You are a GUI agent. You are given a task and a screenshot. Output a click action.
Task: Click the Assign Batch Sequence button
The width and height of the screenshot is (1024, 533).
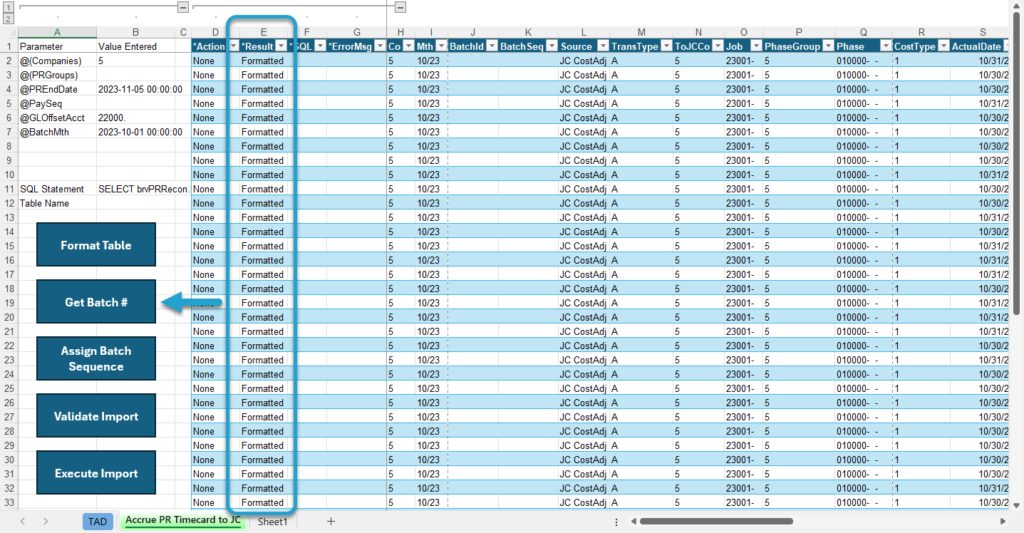pos(96,359)
